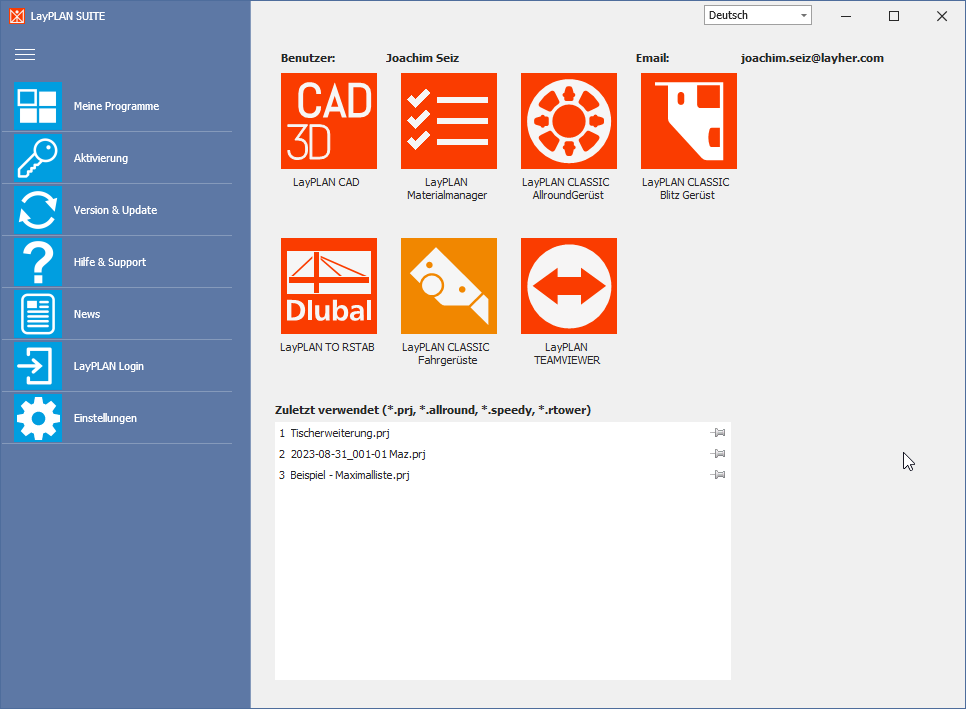Select Hilfe & Support menu entry
The width and height of the screenshot is (966, 709).
coord(110,262)
